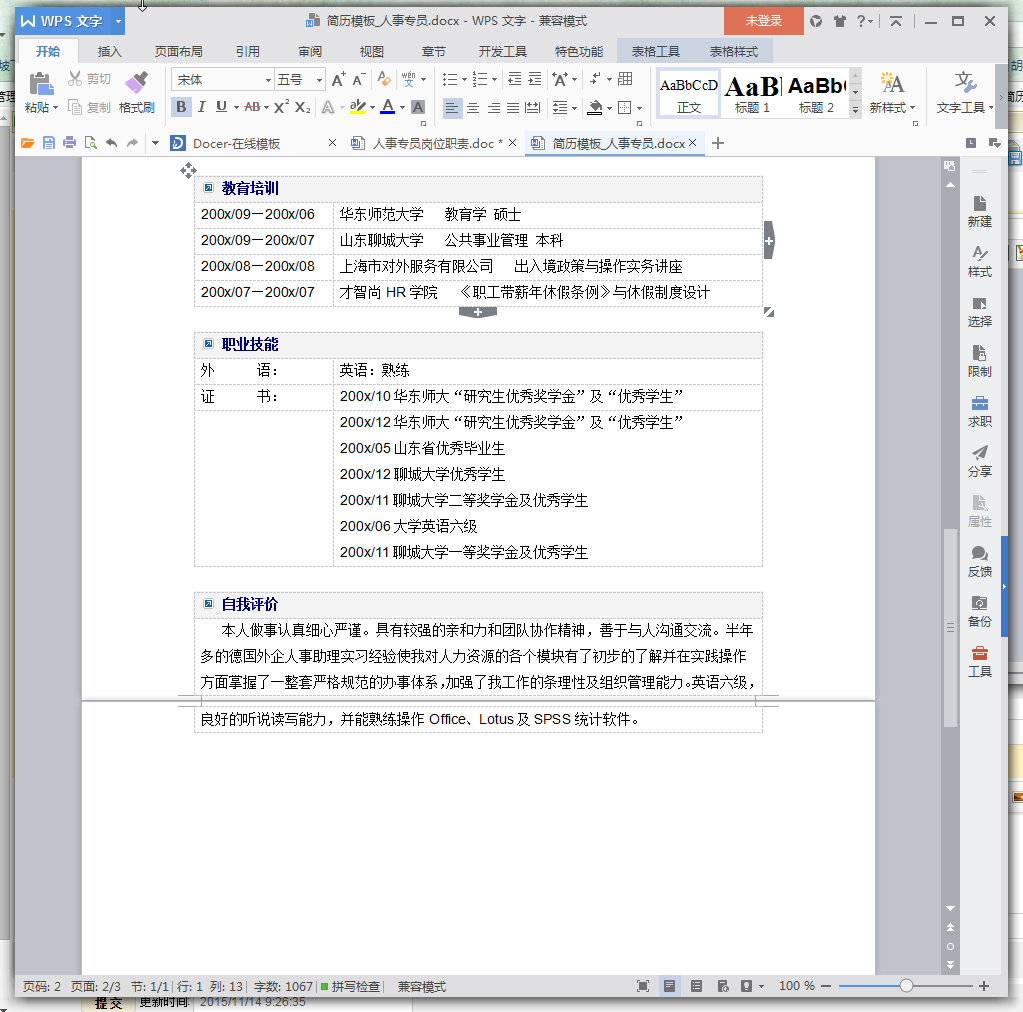Image resolution: width=1023 pixels, height=1012 pixels.
Task: Click the table move handle icon
Action: pyautogui.click(x=188, y=170)
